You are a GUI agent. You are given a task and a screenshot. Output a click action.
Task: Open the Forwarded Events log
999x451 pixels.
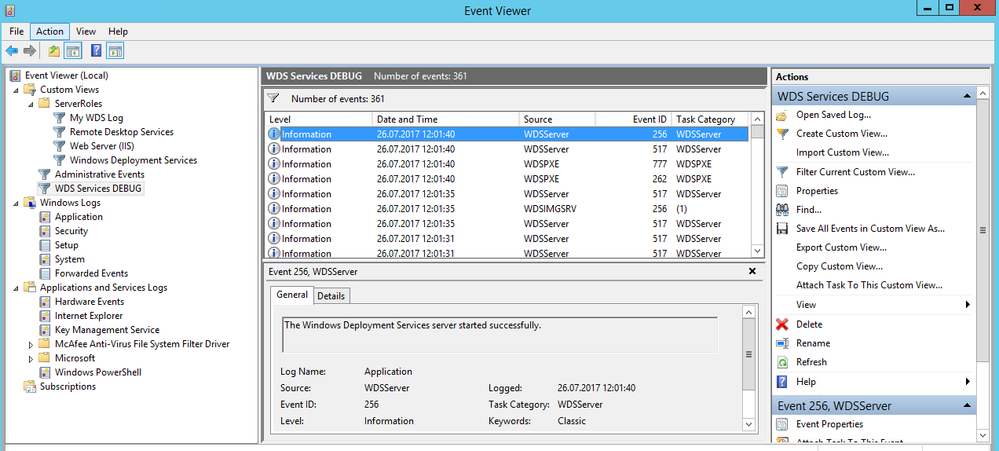pyautogui.click(x=91, y=274)
